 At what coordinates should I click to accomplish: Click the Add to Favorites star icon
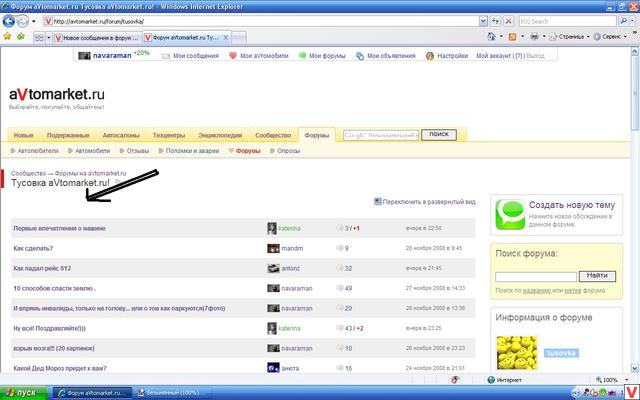21,37
